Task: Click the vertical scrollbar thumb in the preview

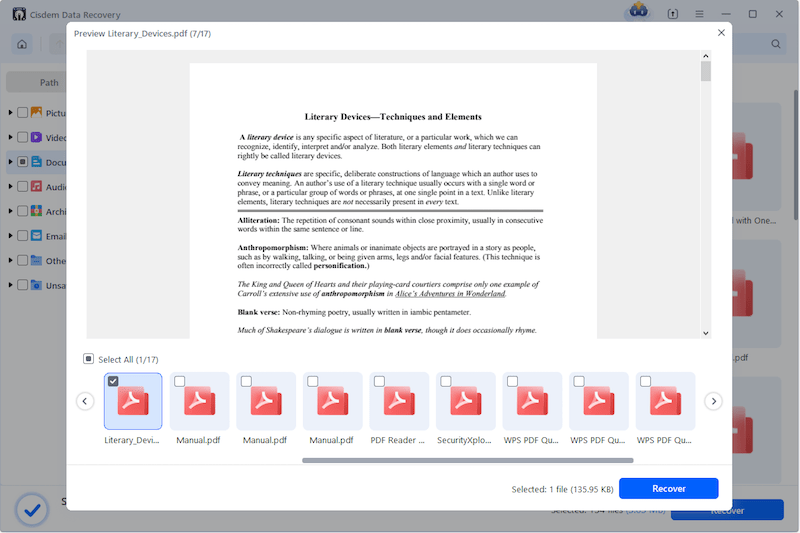Action: point(706,71)
